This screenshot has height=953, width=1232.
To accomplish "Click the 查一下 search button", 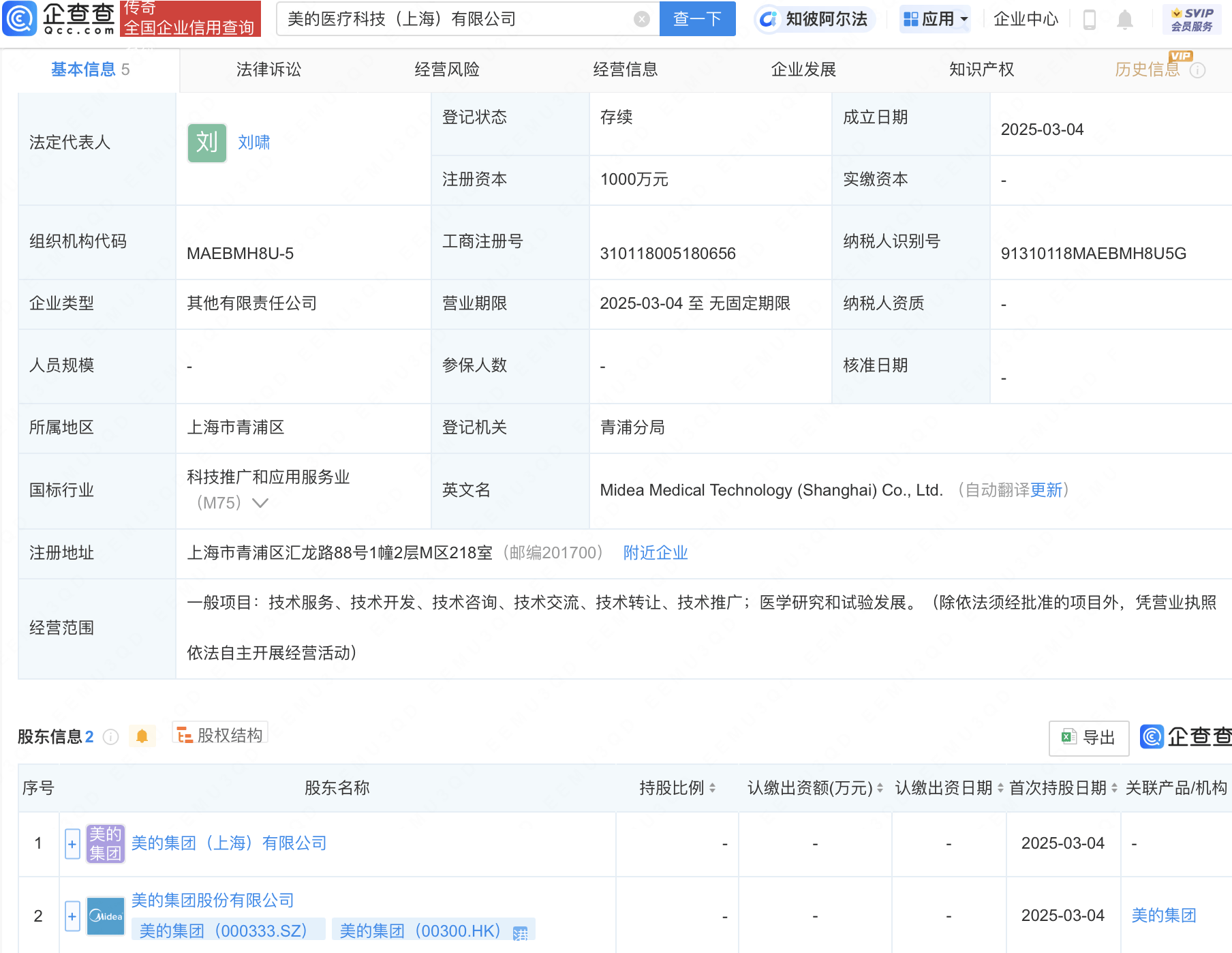I will coord(697,18).
